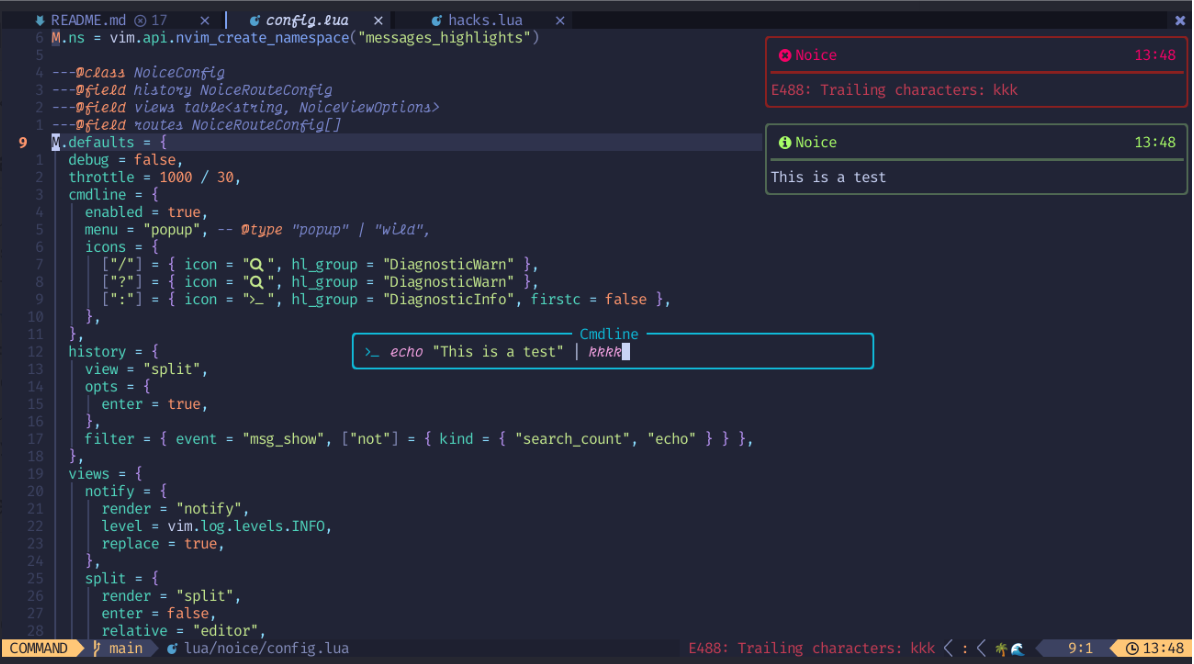Click the 'split = {' line

(122, 578)
